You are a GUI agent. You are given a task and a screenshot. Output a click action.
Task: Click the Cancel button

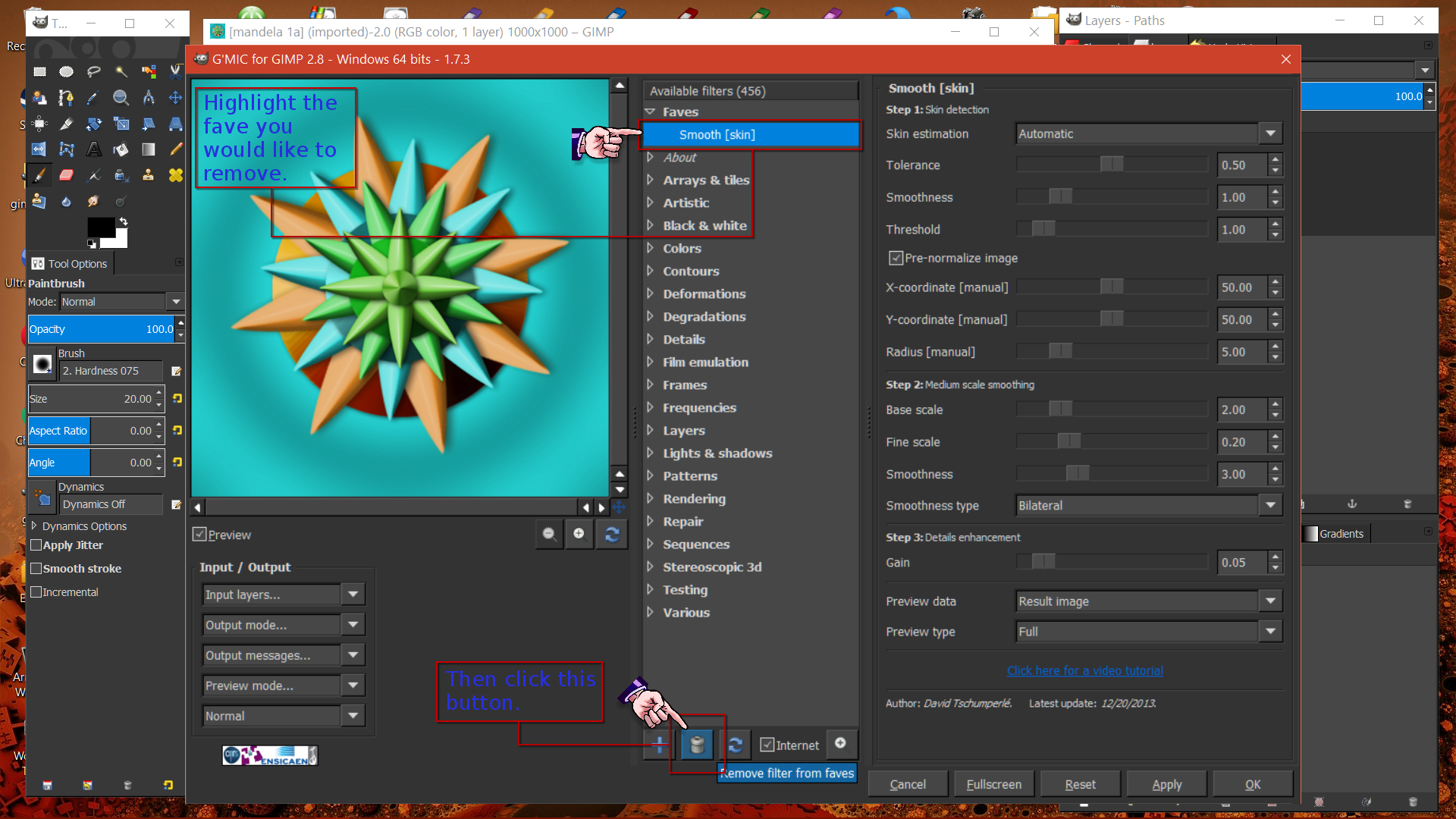(908, 784)
